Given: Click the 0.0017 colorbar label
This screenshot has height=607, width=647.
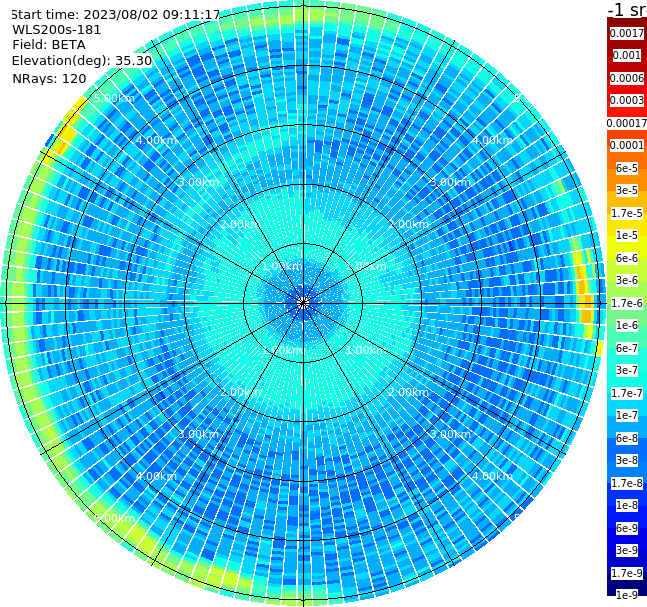Looking at the screenshot, I should tap(627, 33).
